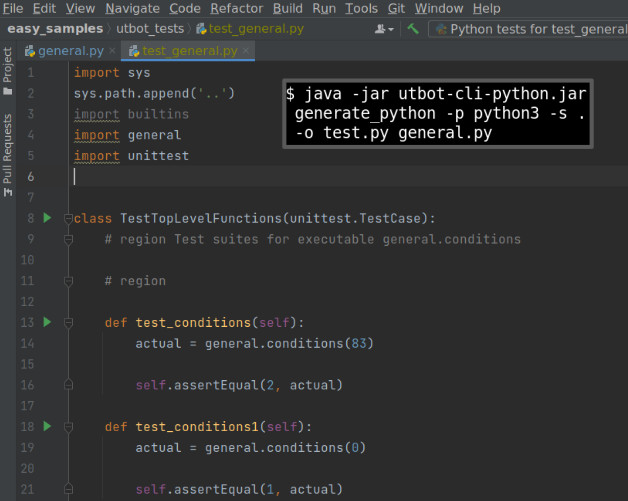628x501 pixels.
Task: Click TestTopLevelFunctions class name
Action: point(201,218)
